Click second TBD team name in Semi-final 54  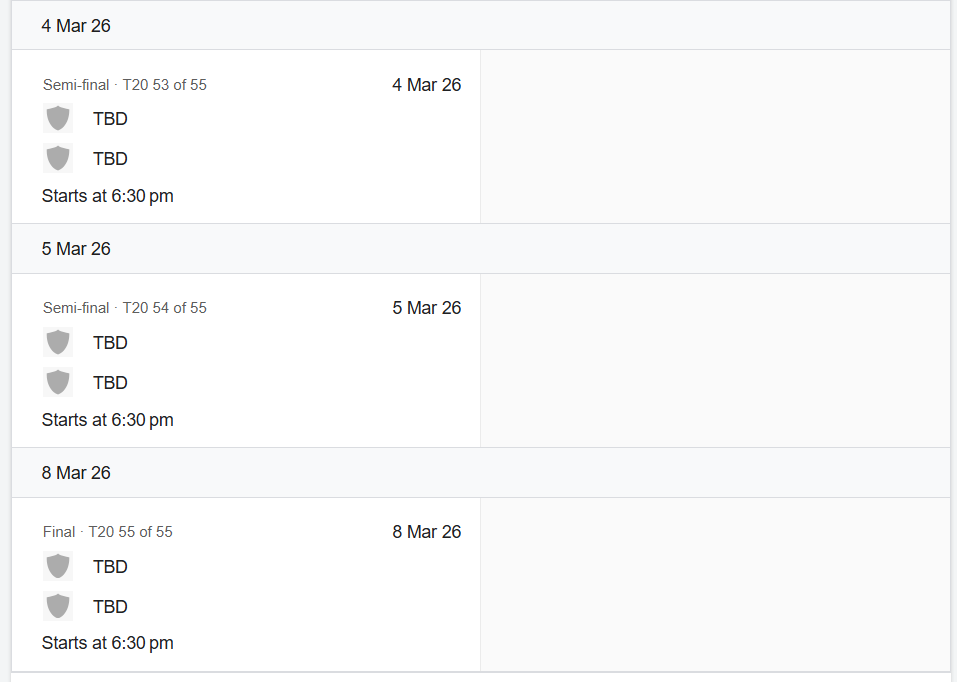(x=110, y=383)
